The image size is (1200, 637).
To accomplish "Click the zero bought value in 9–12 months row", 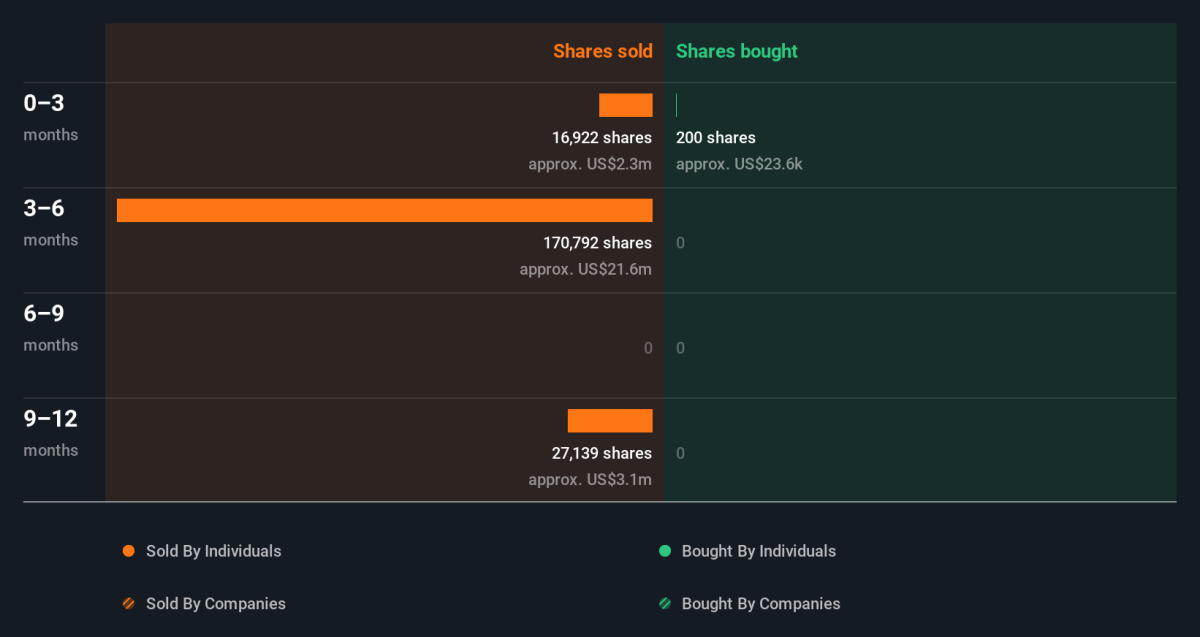I will click(x=681, y=453).
